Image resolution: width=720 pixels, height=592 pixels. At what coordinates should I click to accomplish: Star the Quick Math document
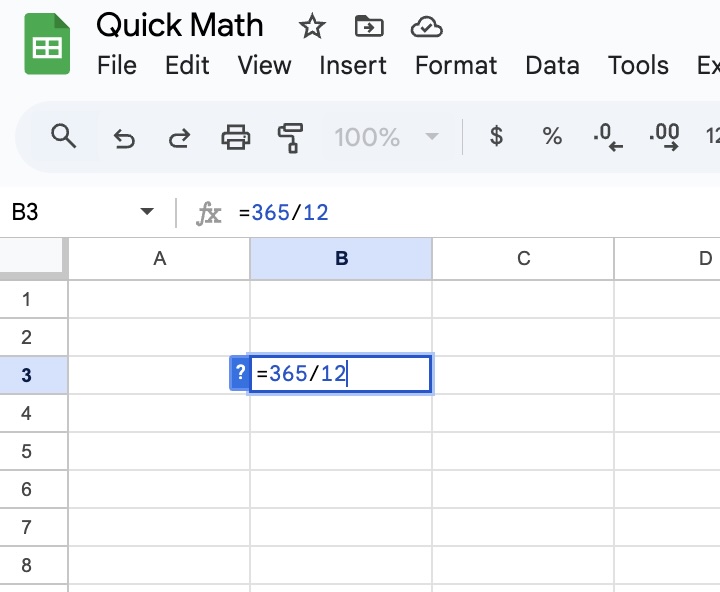[312, 26]
